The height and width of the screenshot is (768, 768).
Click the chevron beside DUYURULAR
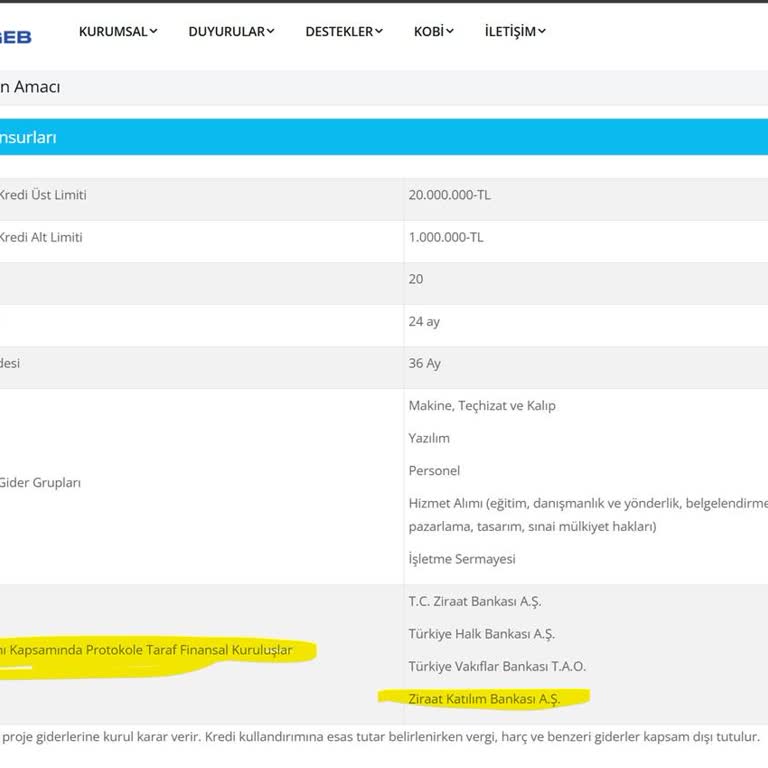tap(270, 31)
